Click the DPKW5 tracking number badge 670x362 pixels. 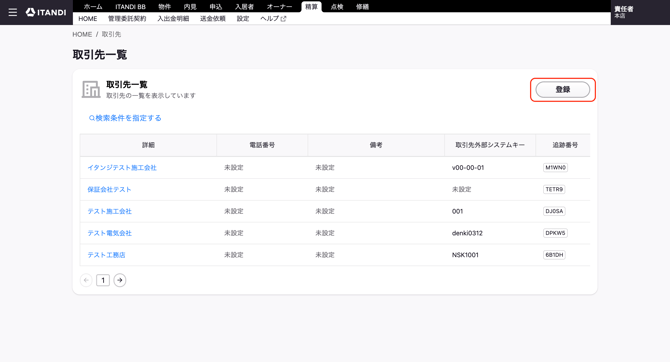click(x=555, y=233)
